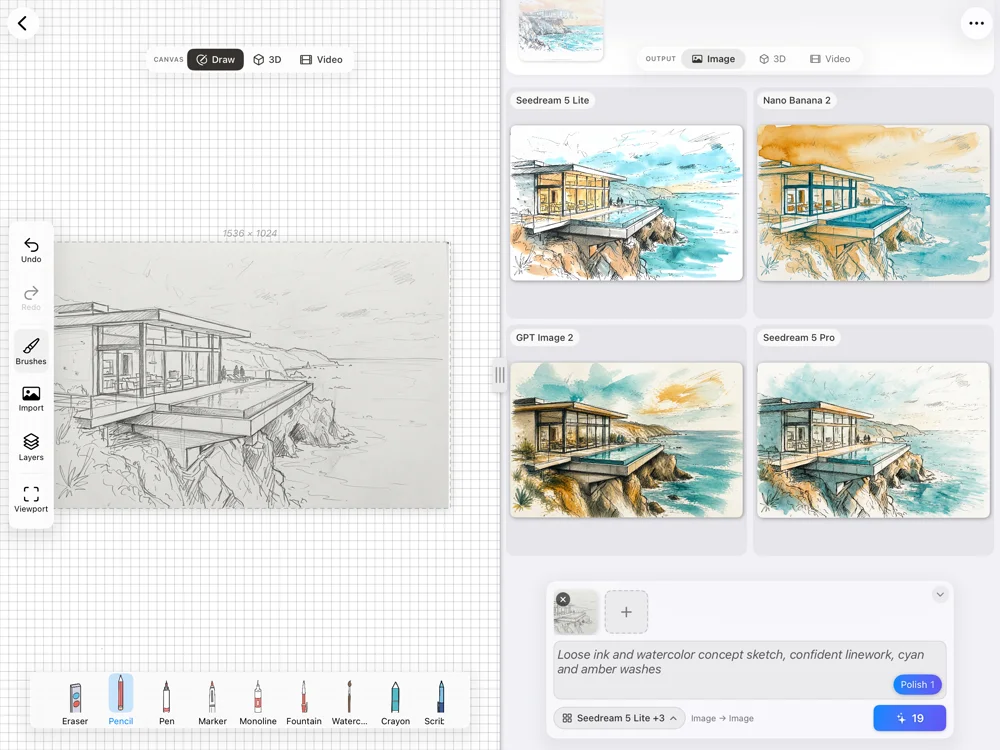Import an image to canvas
The width and height of the screenshot is (1000, 750).
tap(31, 399)
